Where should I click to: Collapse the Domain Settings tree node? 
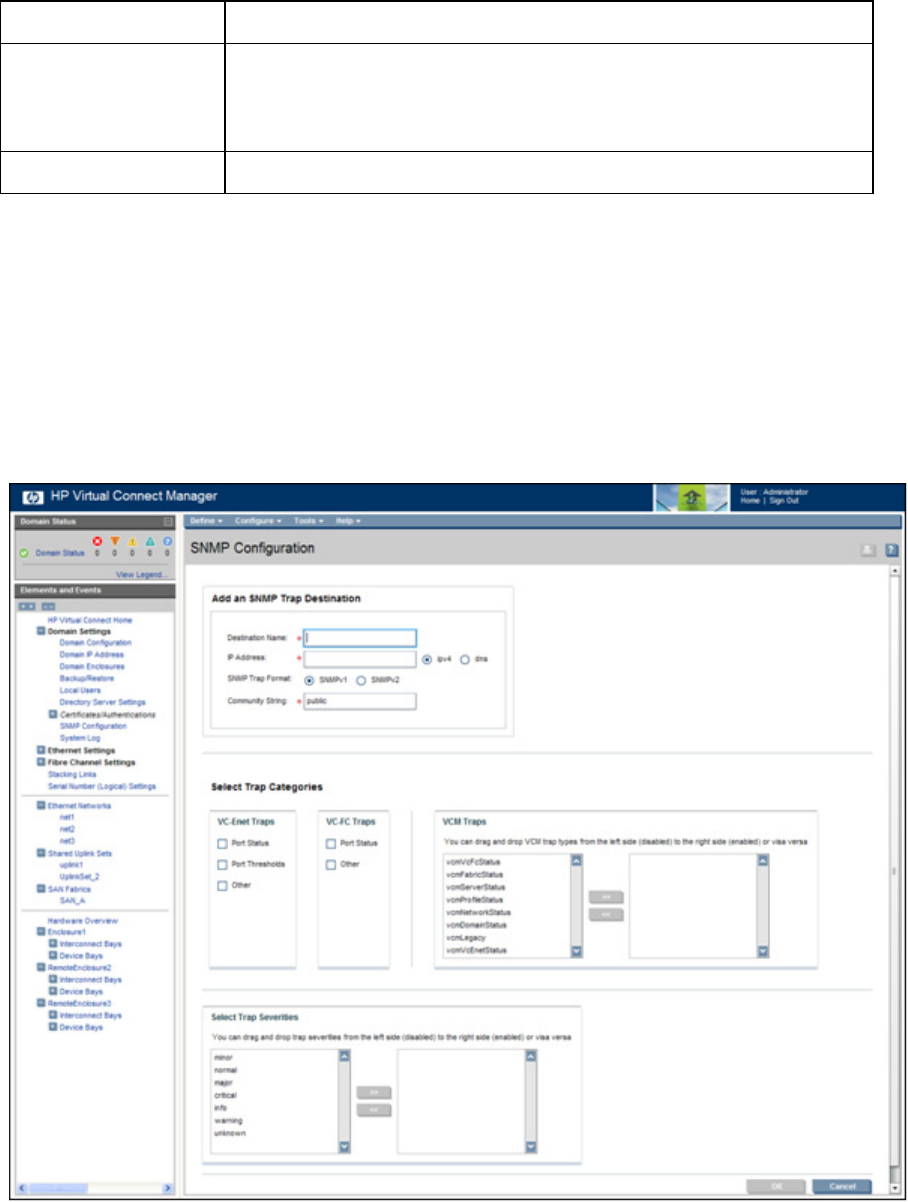point(41,632)
